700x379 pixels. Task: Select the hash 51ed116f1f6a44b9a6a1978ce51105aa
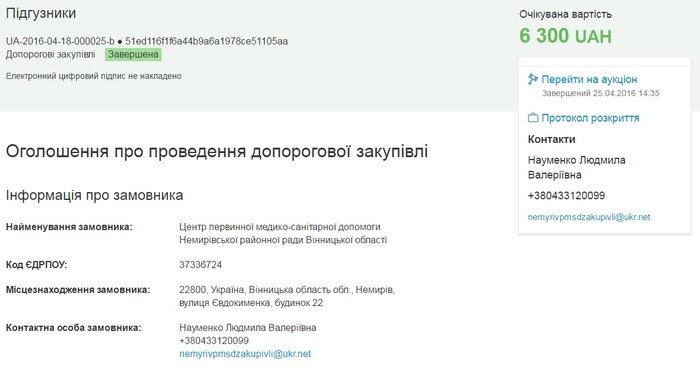[206, 41]
